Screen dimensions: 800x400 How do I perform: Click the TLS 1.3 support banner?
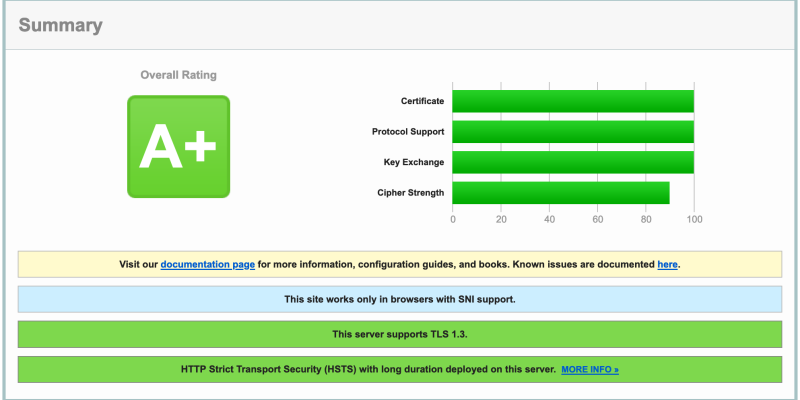[x=400, y=334]
